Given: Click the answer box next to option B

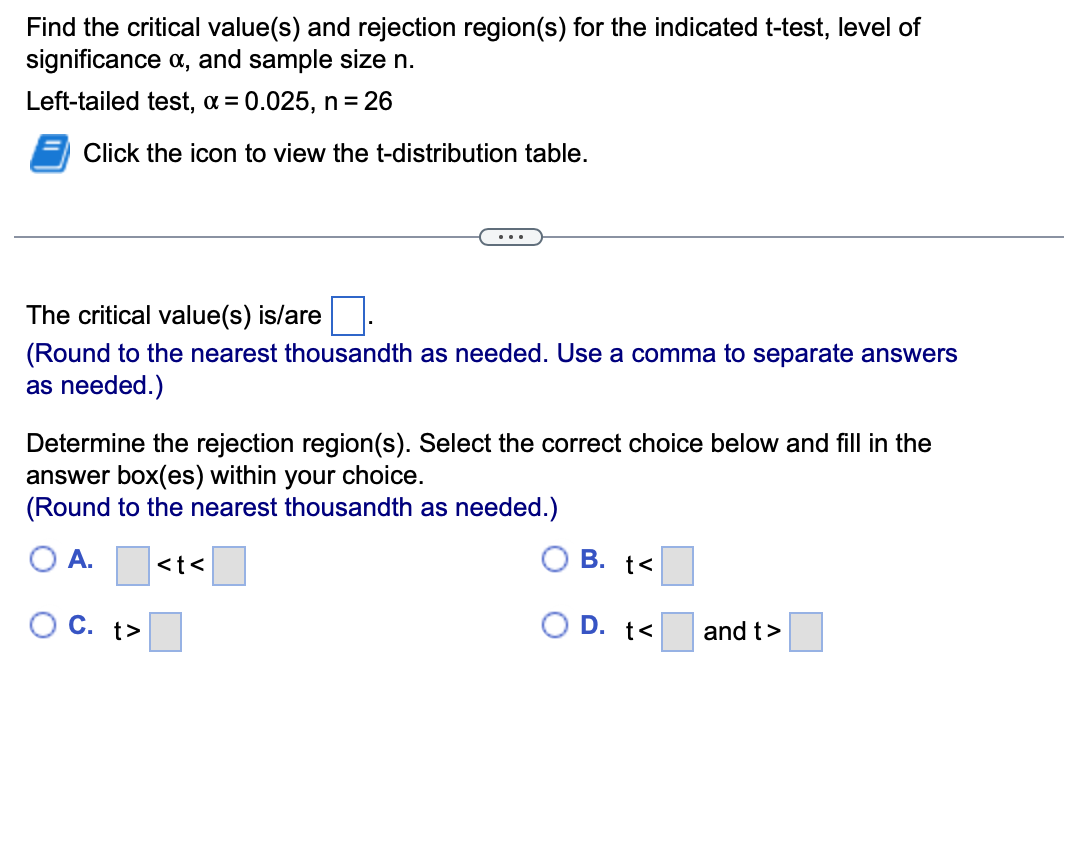Looking at the screenshot, I should coord(677,566).
